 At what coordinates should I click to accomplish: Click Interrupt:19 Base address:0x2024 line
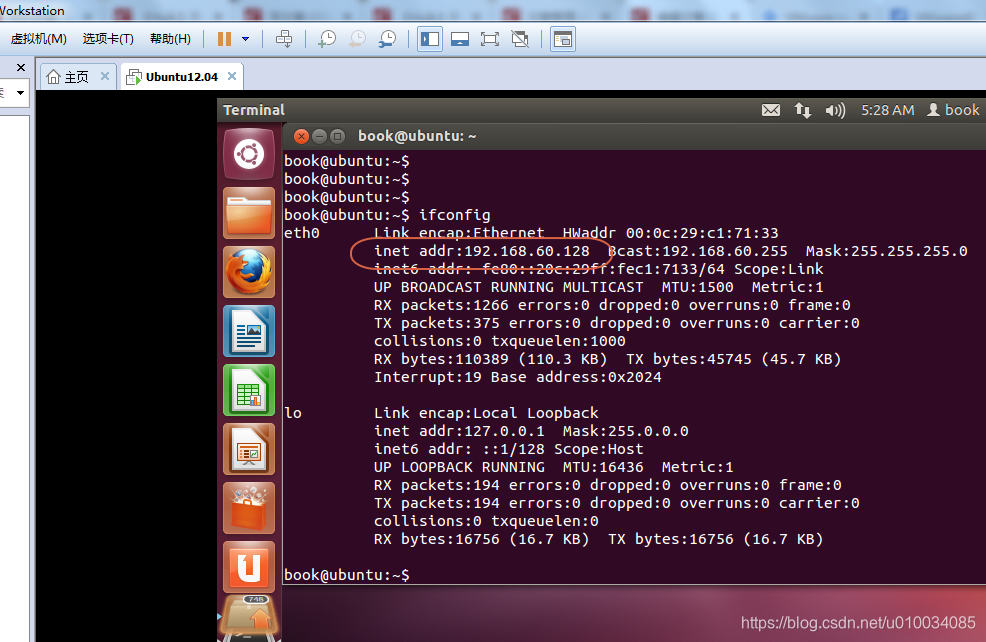click(x=518, y=377)
